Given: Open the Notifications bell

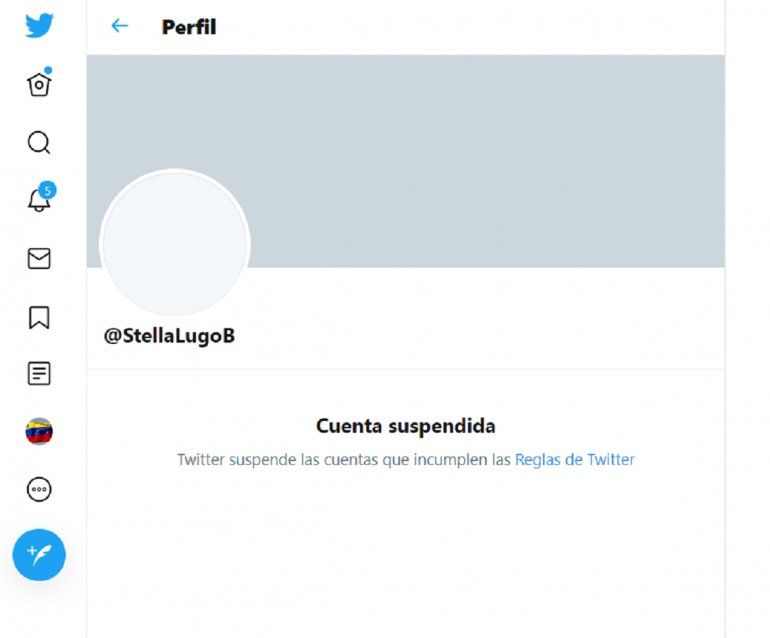Looking at the screenshot, I should (x=39, y=199).
